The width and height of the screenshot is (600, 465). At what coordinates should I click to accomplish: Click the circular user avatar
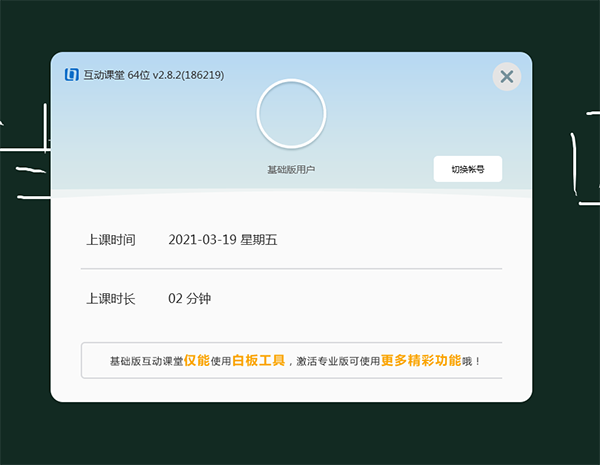291,114
